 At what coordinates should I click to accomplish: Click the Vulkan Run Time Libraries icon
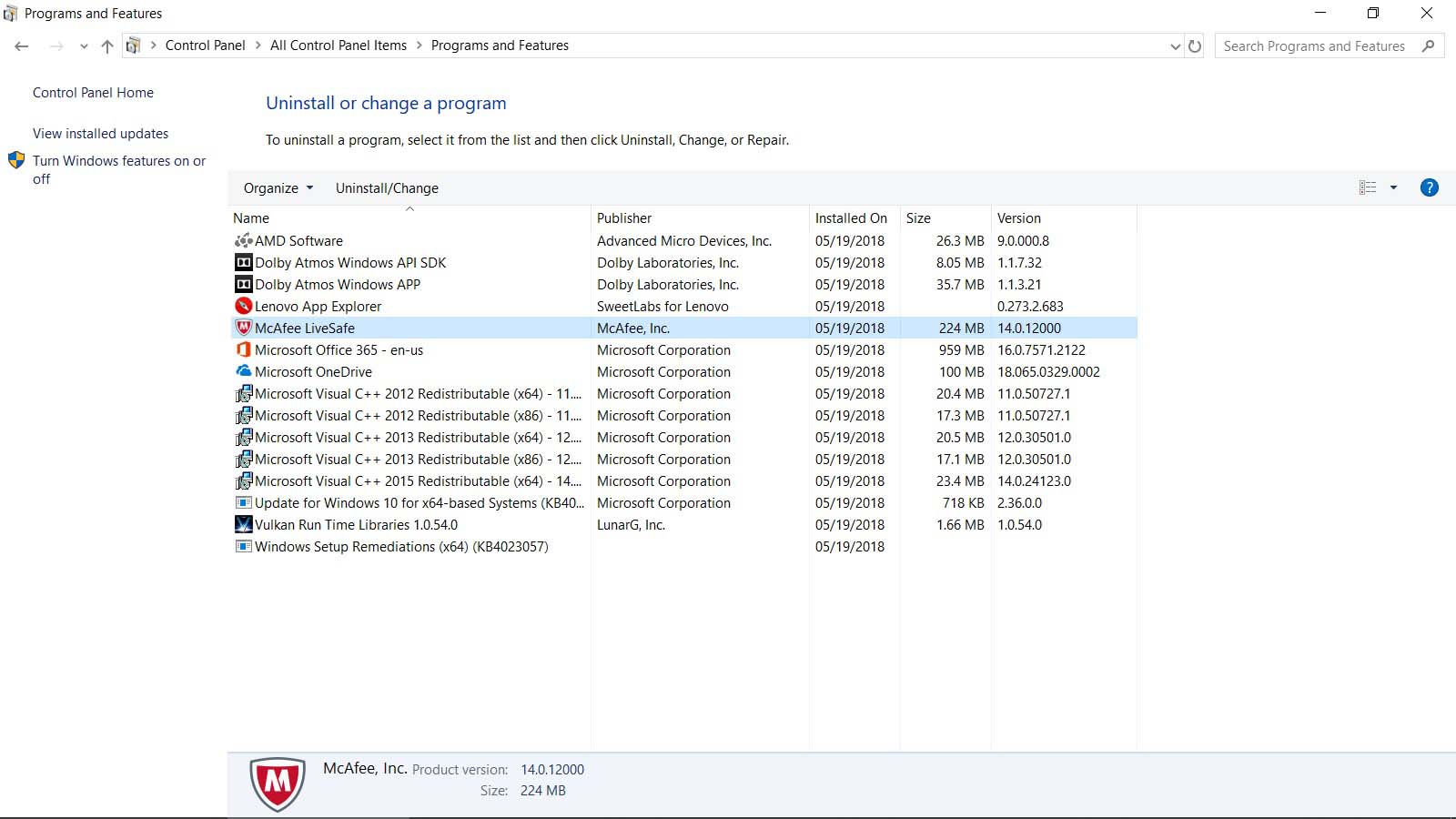[x=244, y=525]
